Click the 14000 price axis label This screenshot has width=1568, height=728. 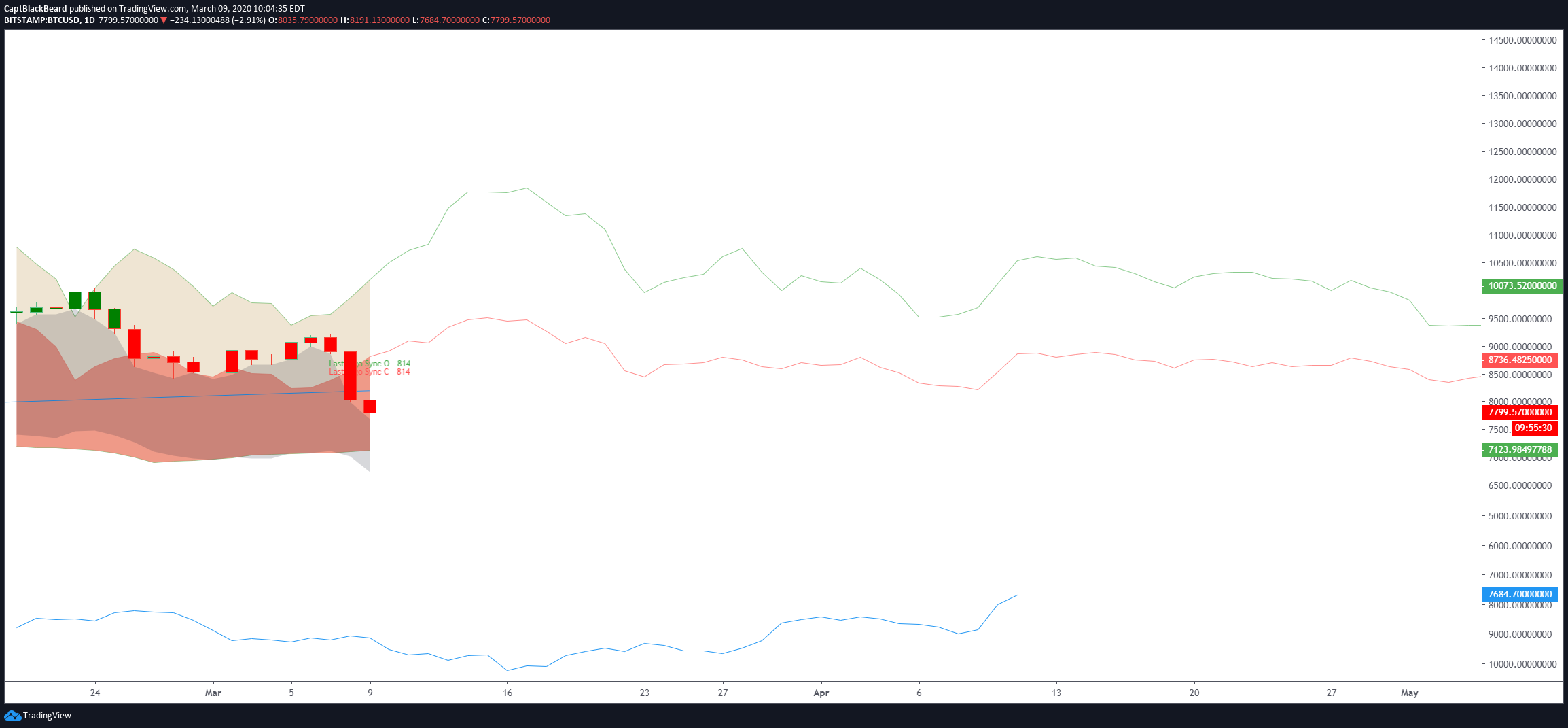pyautogui.click(x=1522, y=68)
